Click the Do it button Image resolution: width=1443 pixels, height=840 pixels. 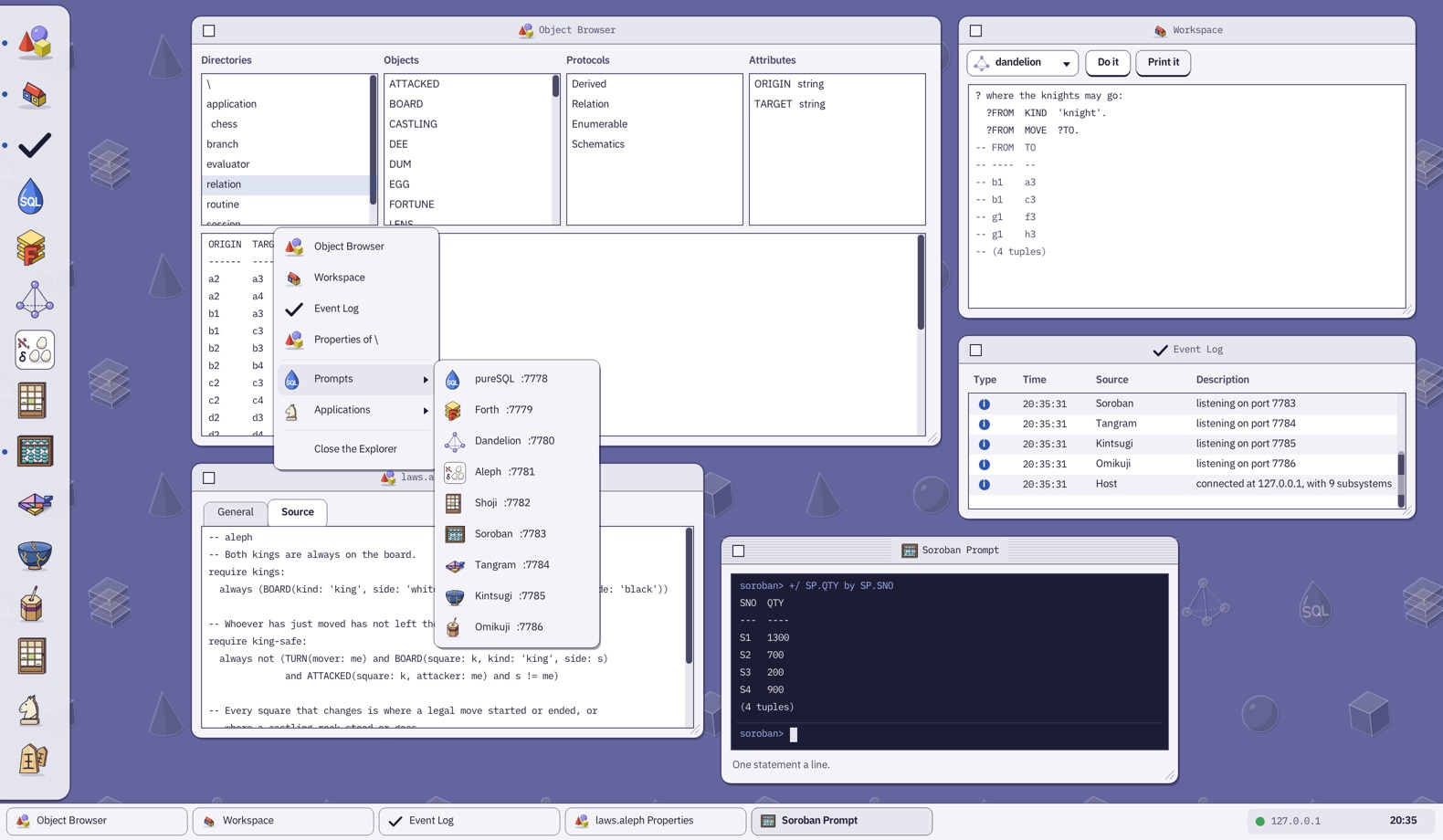coord(1108,62)
